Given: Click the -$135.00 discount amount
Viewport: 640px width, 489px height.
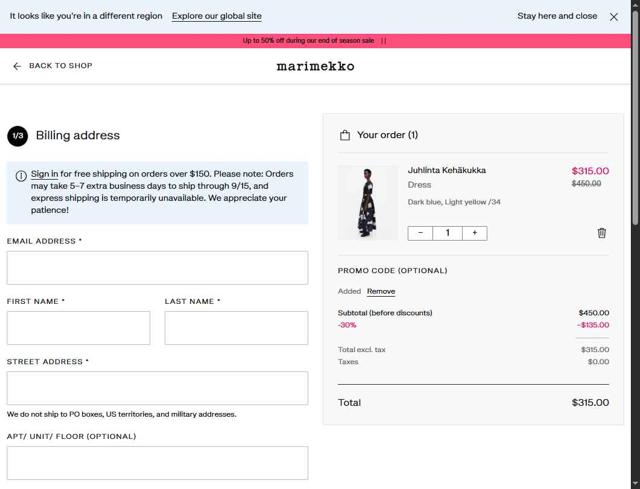Looking at the screenshot, I should (x=593, y=325).
